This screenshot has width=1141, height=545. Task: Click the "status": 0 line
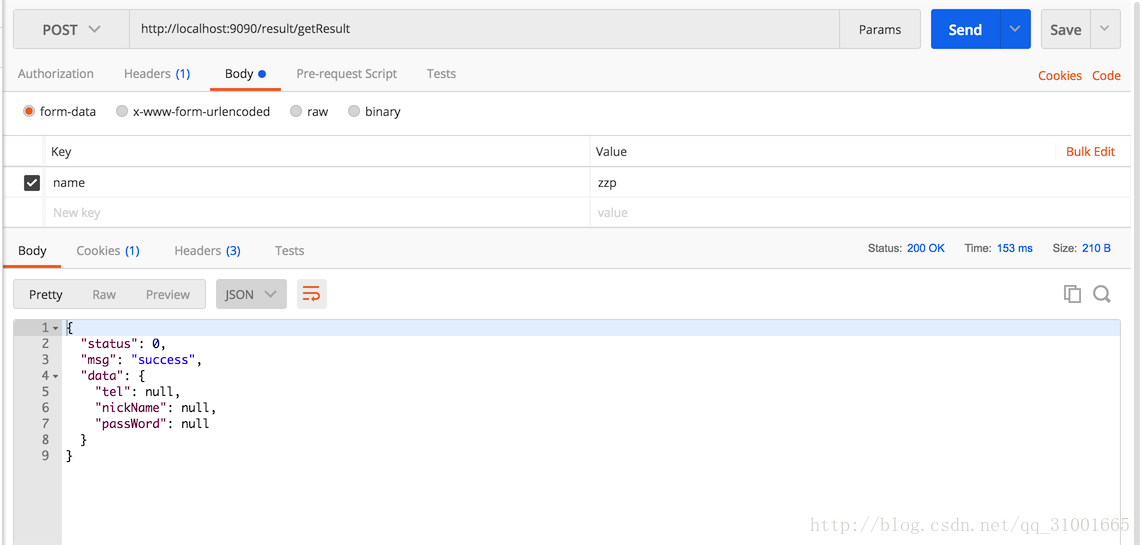123,343
